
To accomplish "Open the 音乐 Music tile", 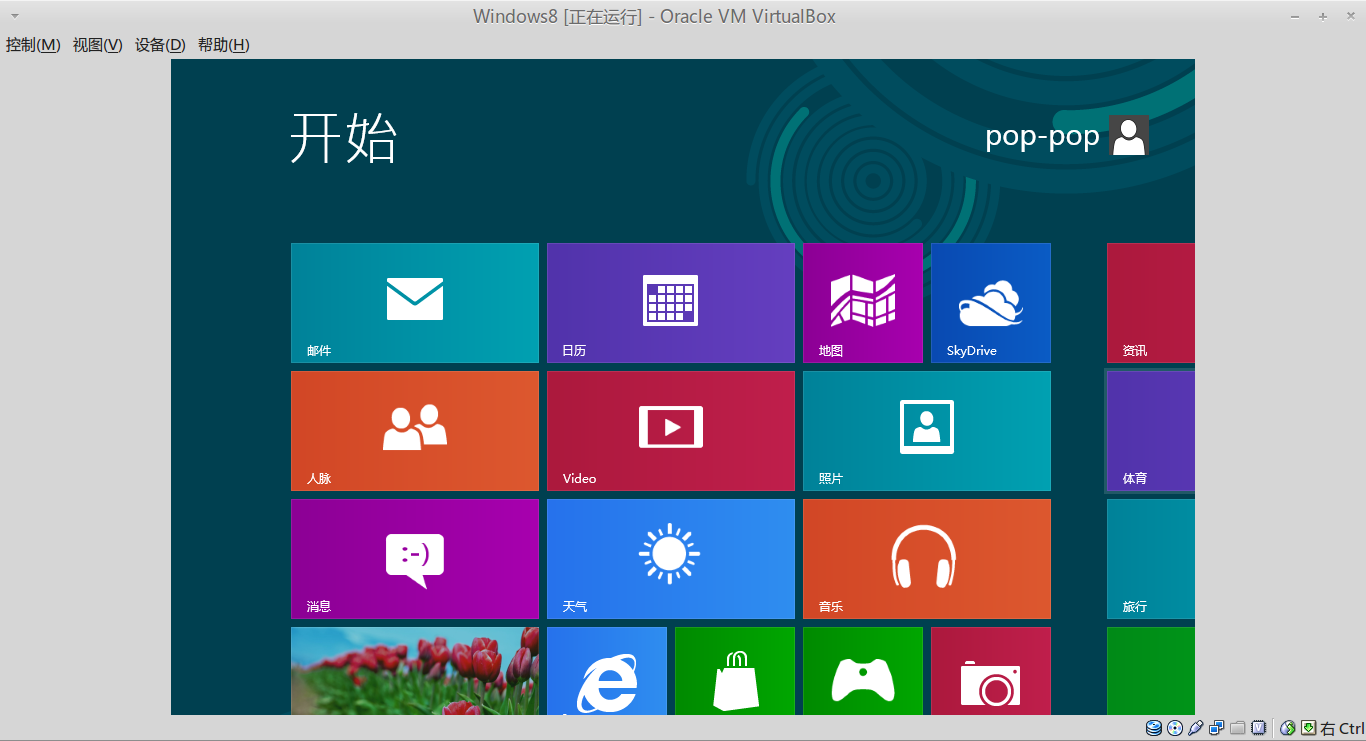I will [927, 559].
